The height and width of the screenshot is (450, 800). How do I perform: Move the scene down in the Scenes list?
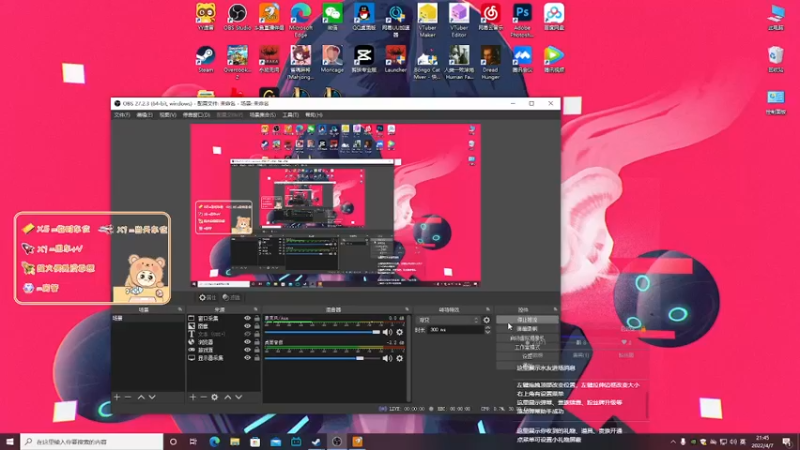pos(152,397)
